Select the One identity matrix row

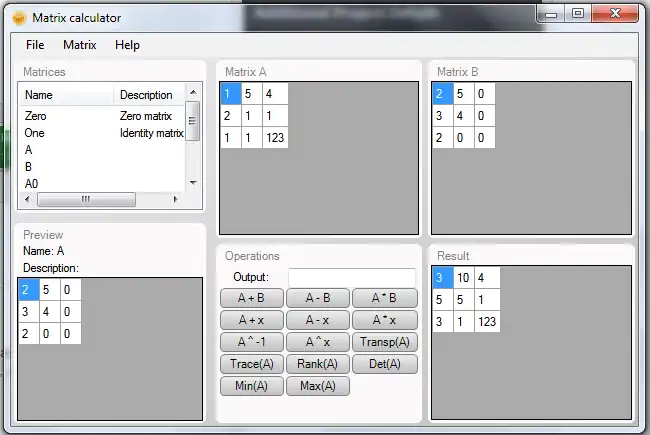pos(102,133)
